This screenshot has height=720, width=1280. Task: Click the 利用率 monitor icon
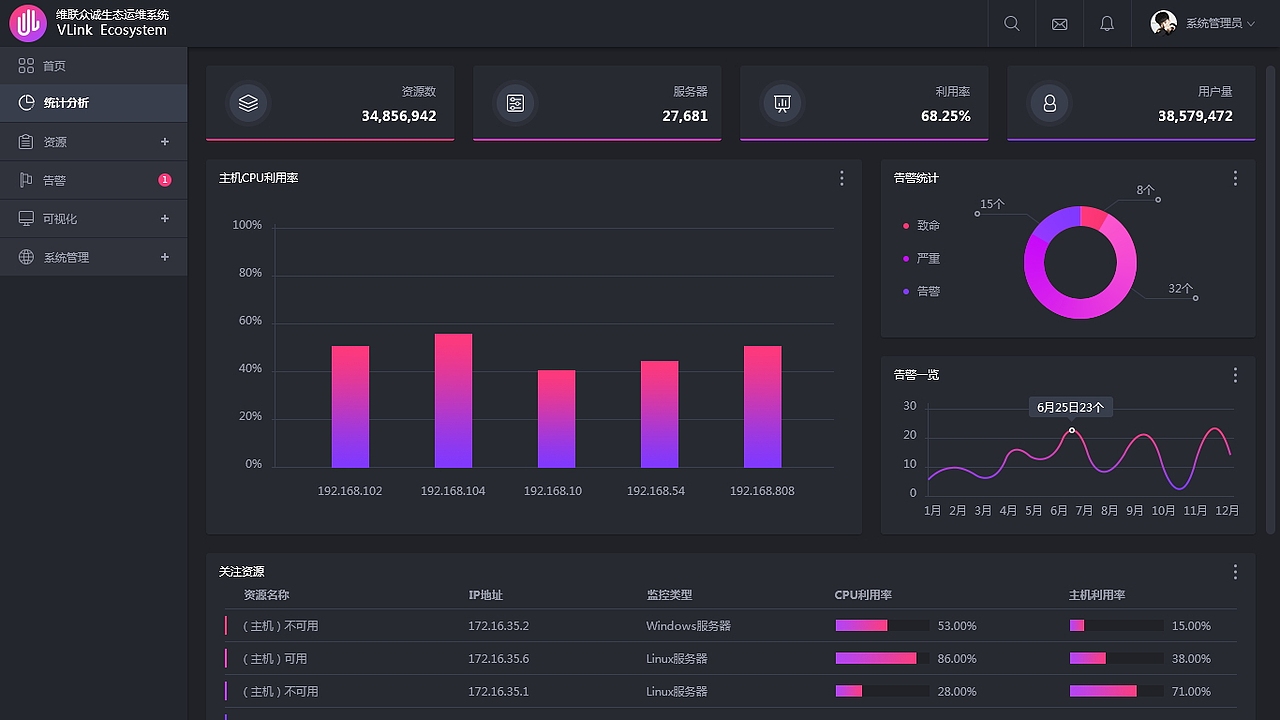[x=782, y=102]
